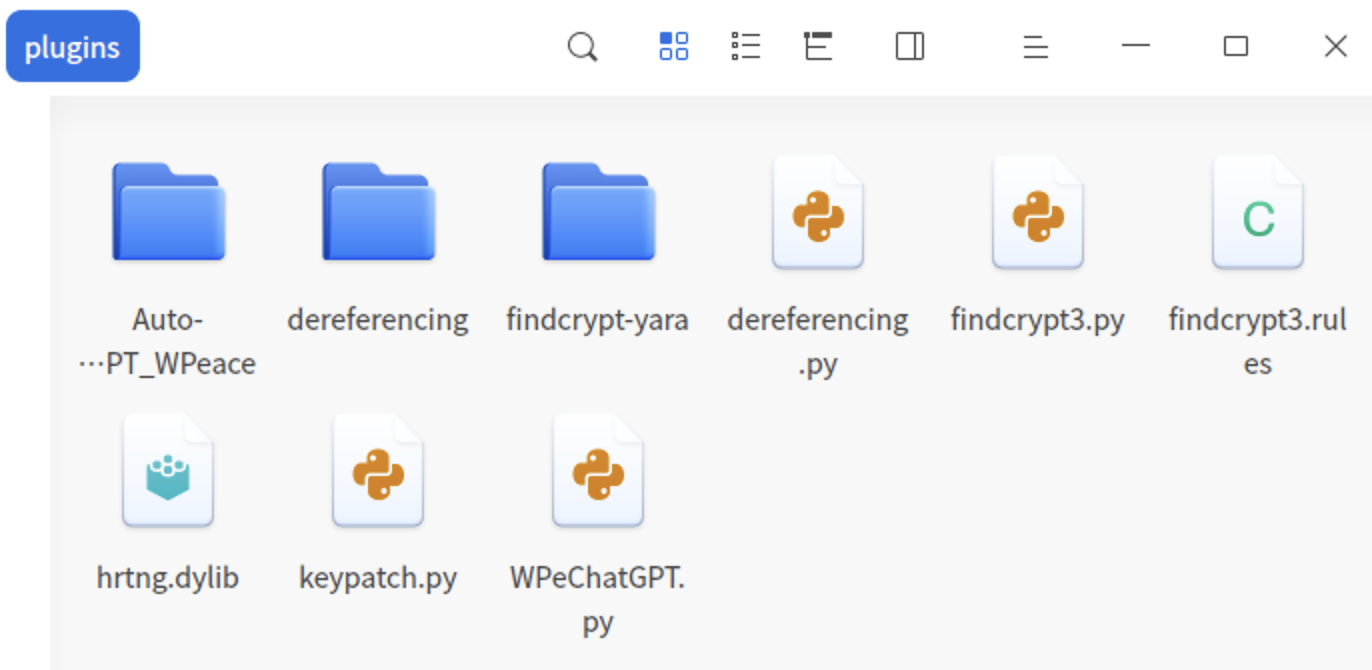Screen dimensions: 1372x670
Task: Select the keypatch.py Python file icon
Action: [378, 470]
